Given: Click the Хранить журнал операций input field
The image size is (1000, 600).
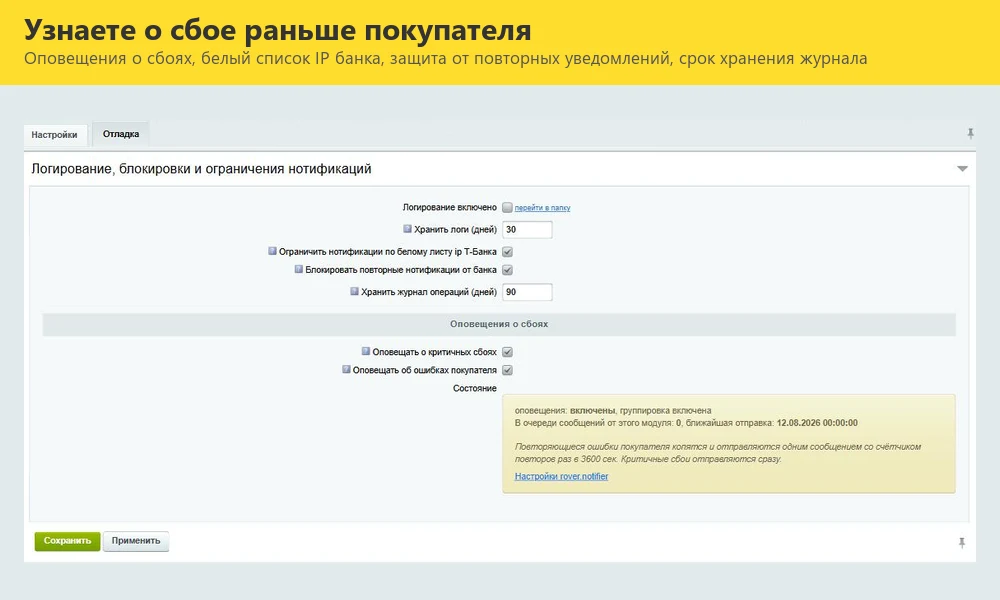Looking at the screenshot, I should pos(527,292).
